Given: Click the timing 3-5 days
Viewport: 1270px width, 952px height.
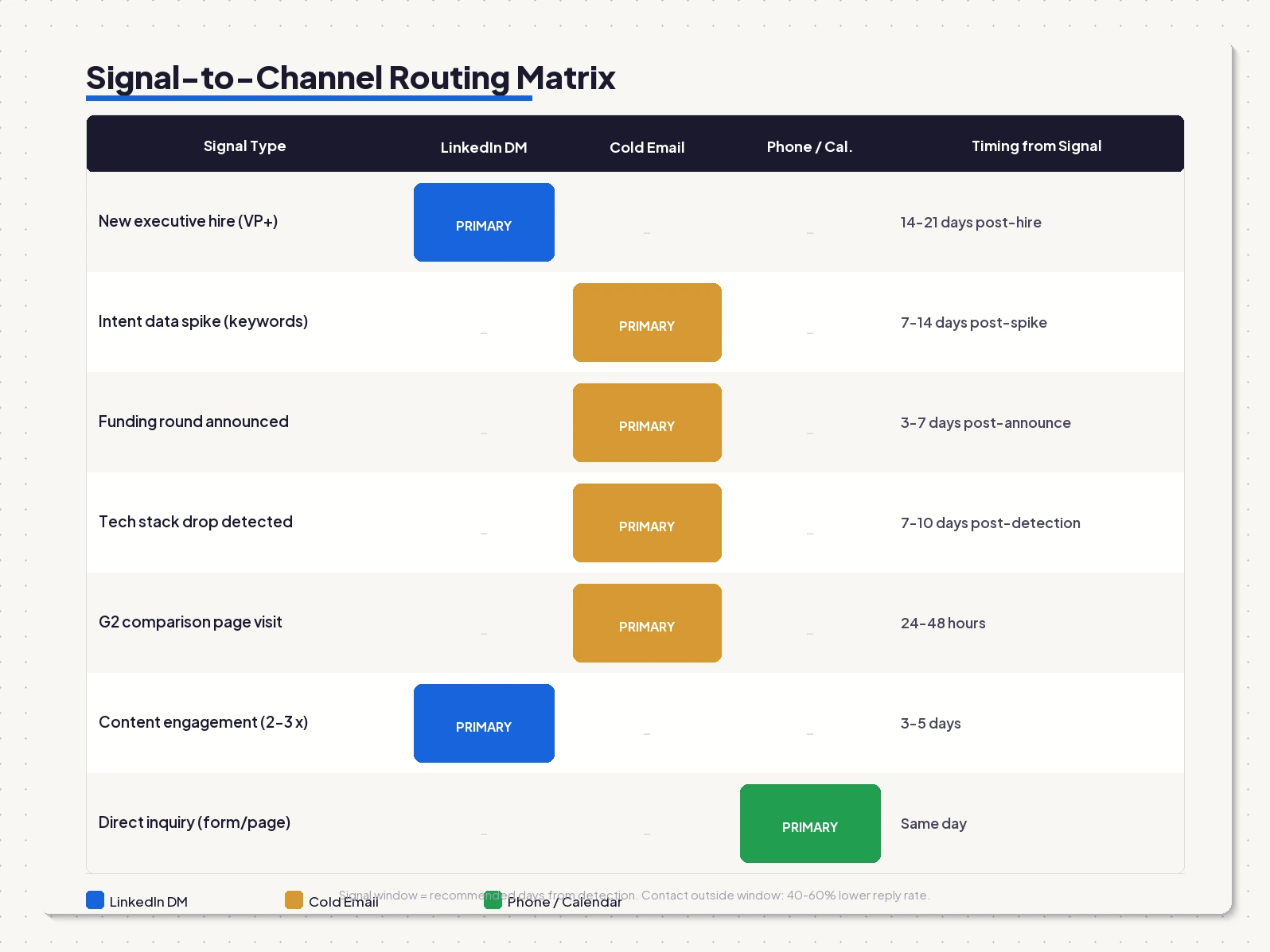Looking at the screenshot, I should pos(931,724).
